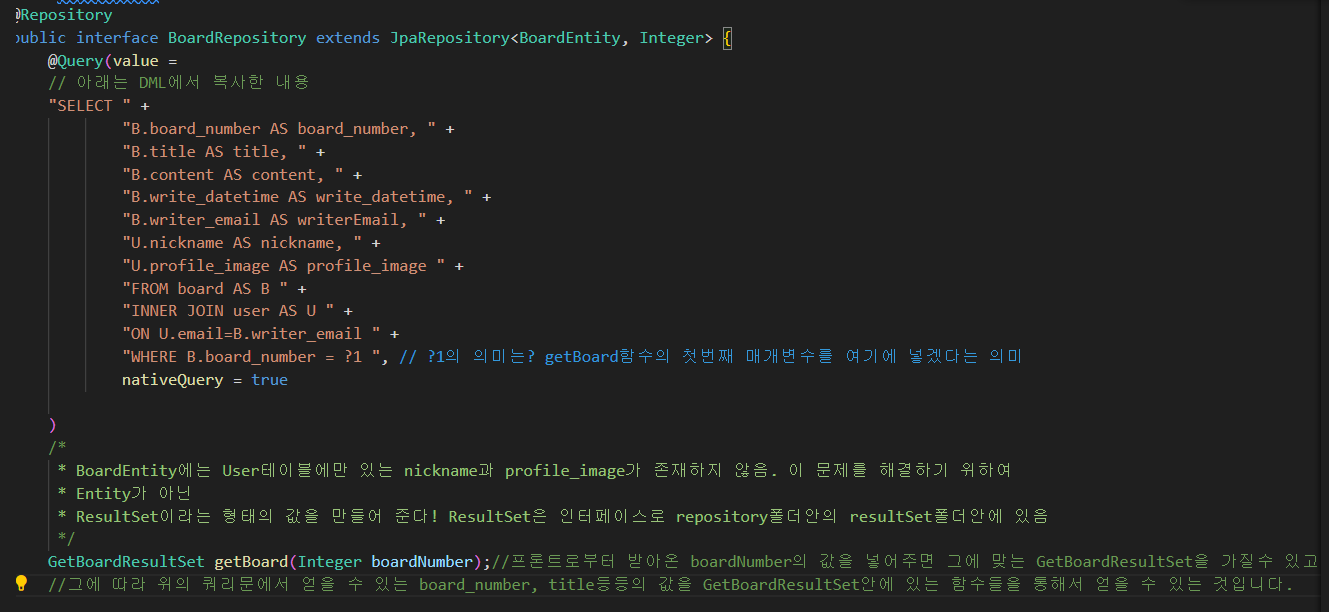The width and height of the screenshot is (1329, 612).
Task: Click the ON U.email=B.writer_email line
Action: 260,334
